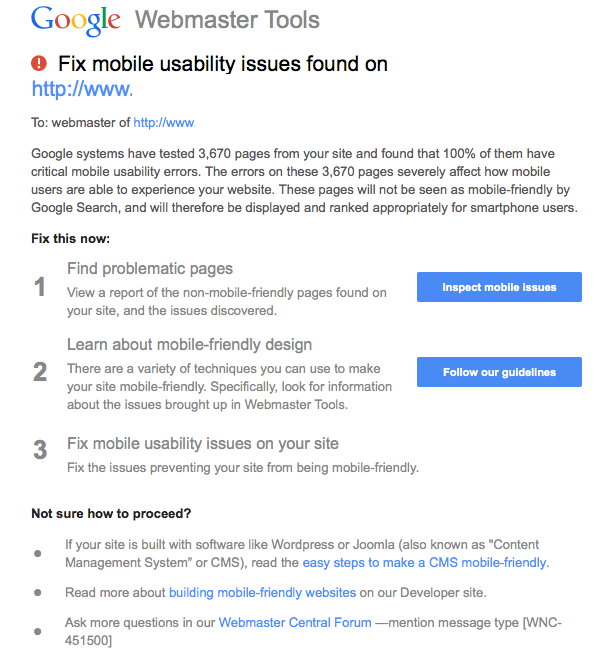The width and height of the screenshot is (615, 659).
Task: Open easy steps to make a CMS mobile-friendly link
Action: 424,563
